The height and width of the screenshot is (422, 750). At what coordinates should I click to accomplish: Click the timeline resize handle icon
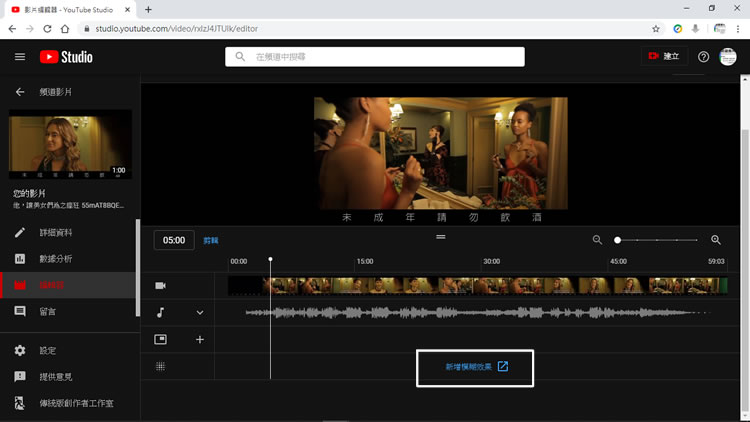coord(441,237)
